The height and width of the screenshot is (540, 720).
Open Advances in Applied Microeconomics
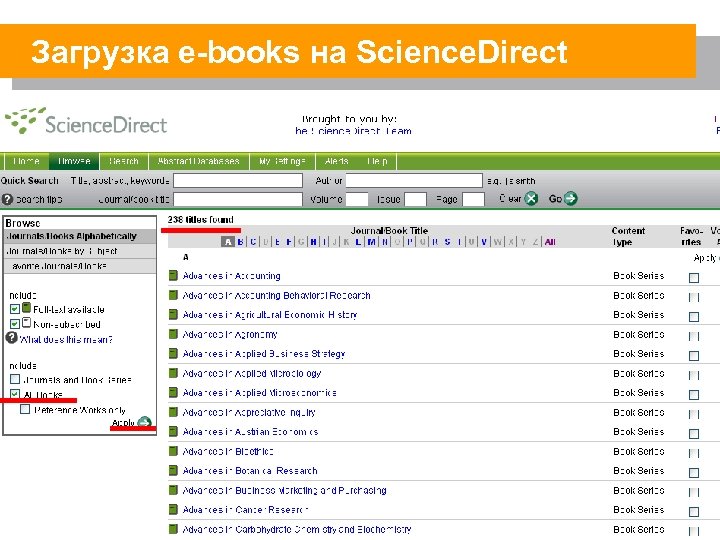[x=259, y=393]
